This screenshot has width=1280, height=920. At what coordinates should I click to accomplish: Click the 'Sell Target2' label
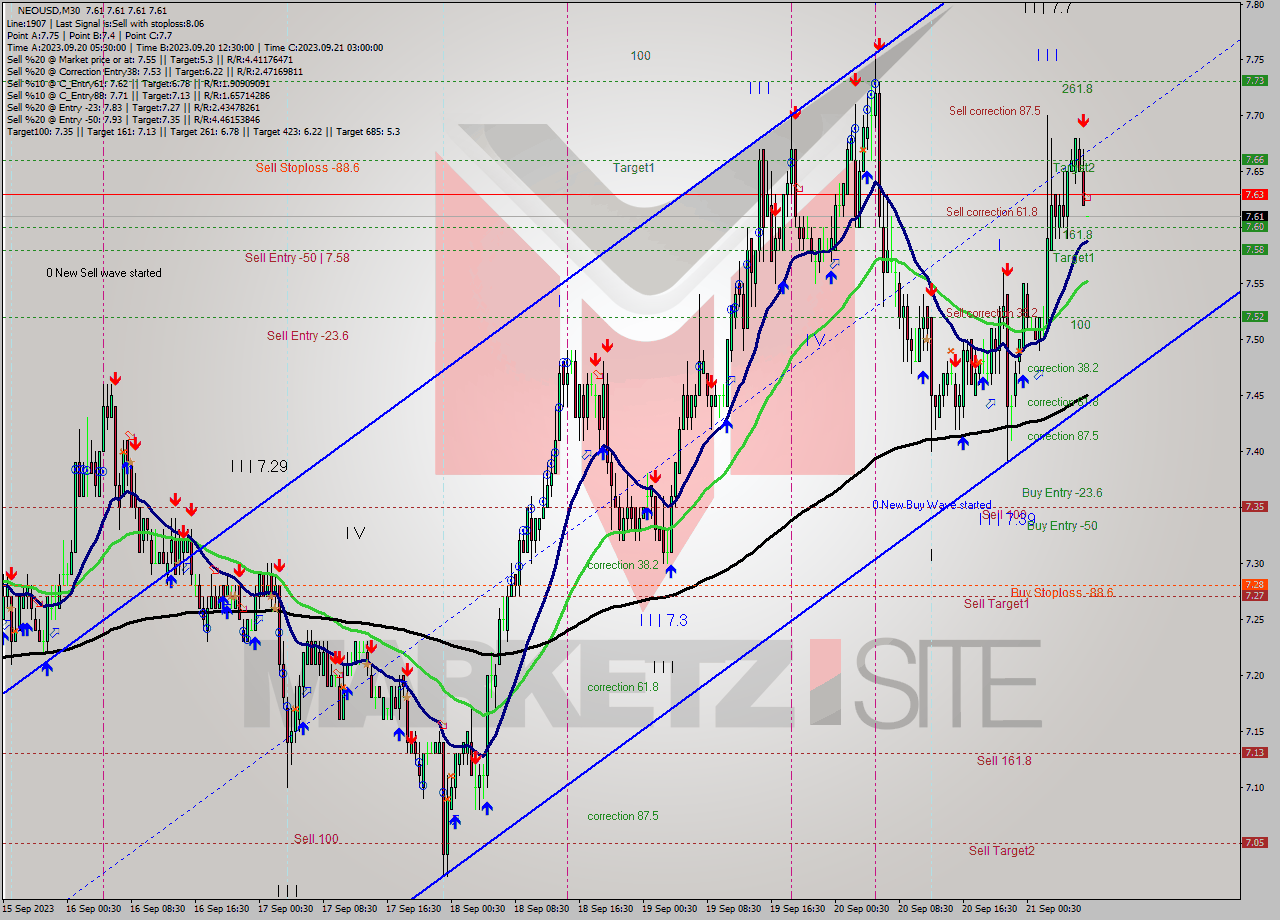[1002, 851]
